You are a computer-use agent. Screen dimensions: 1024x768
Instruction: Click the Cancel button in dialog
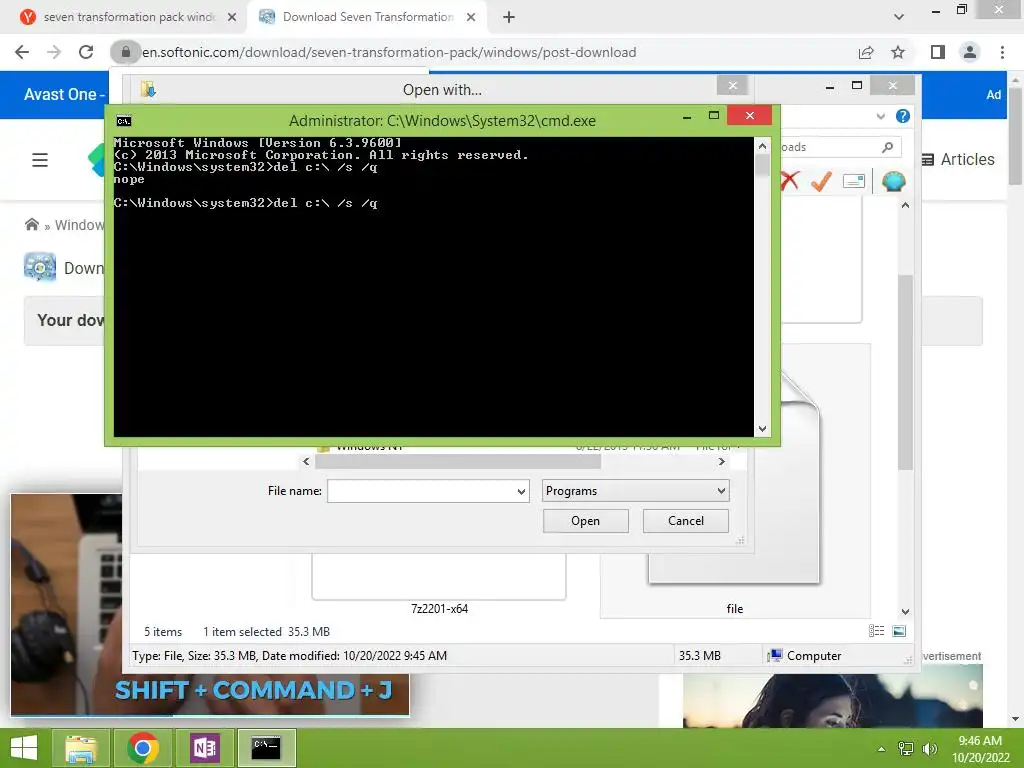(686, 520)
